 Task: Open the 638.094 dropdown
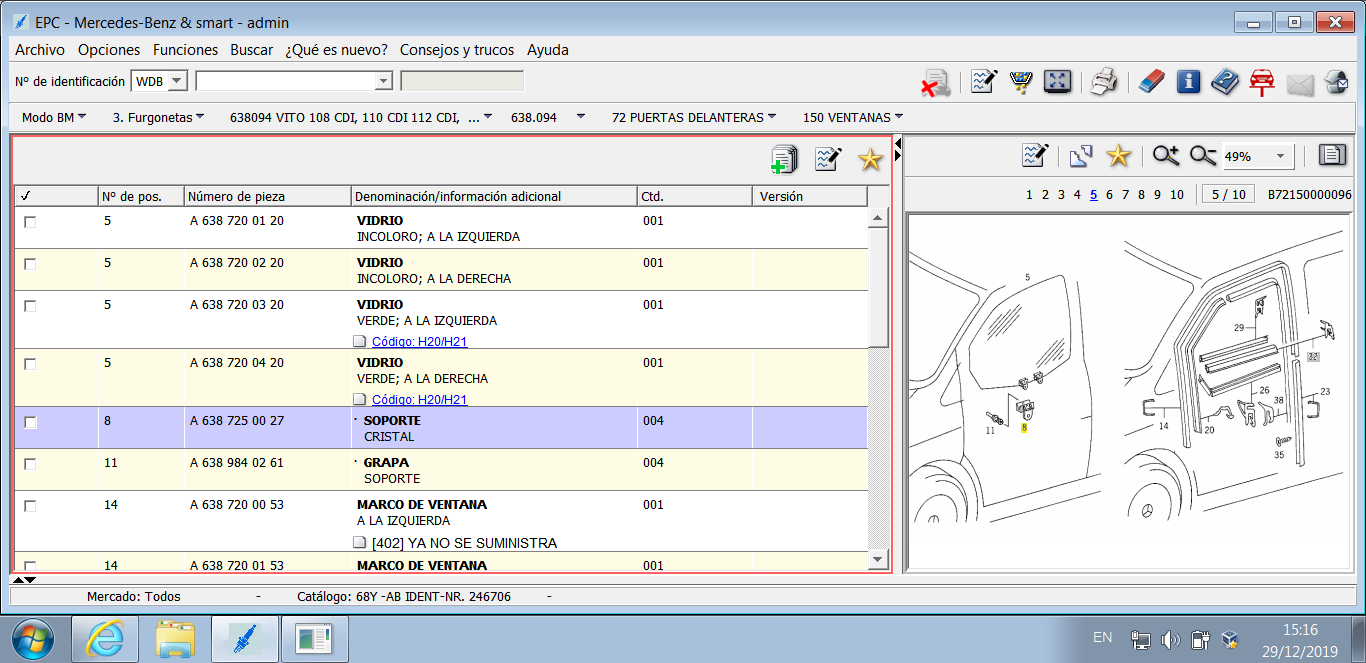pos(548,117)
